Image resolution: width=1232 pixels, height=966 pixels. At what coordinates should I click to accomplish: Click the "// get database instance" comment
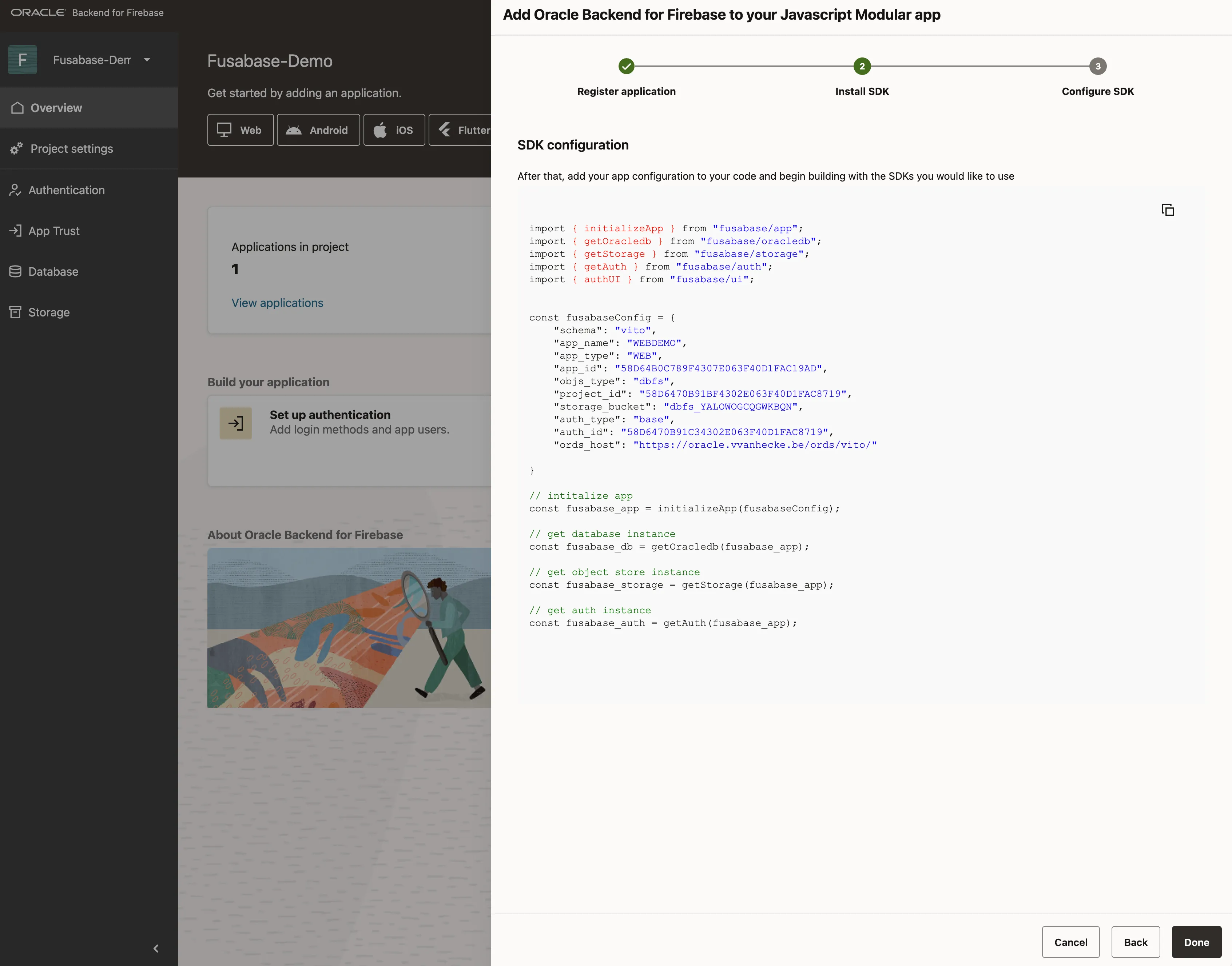603,534
